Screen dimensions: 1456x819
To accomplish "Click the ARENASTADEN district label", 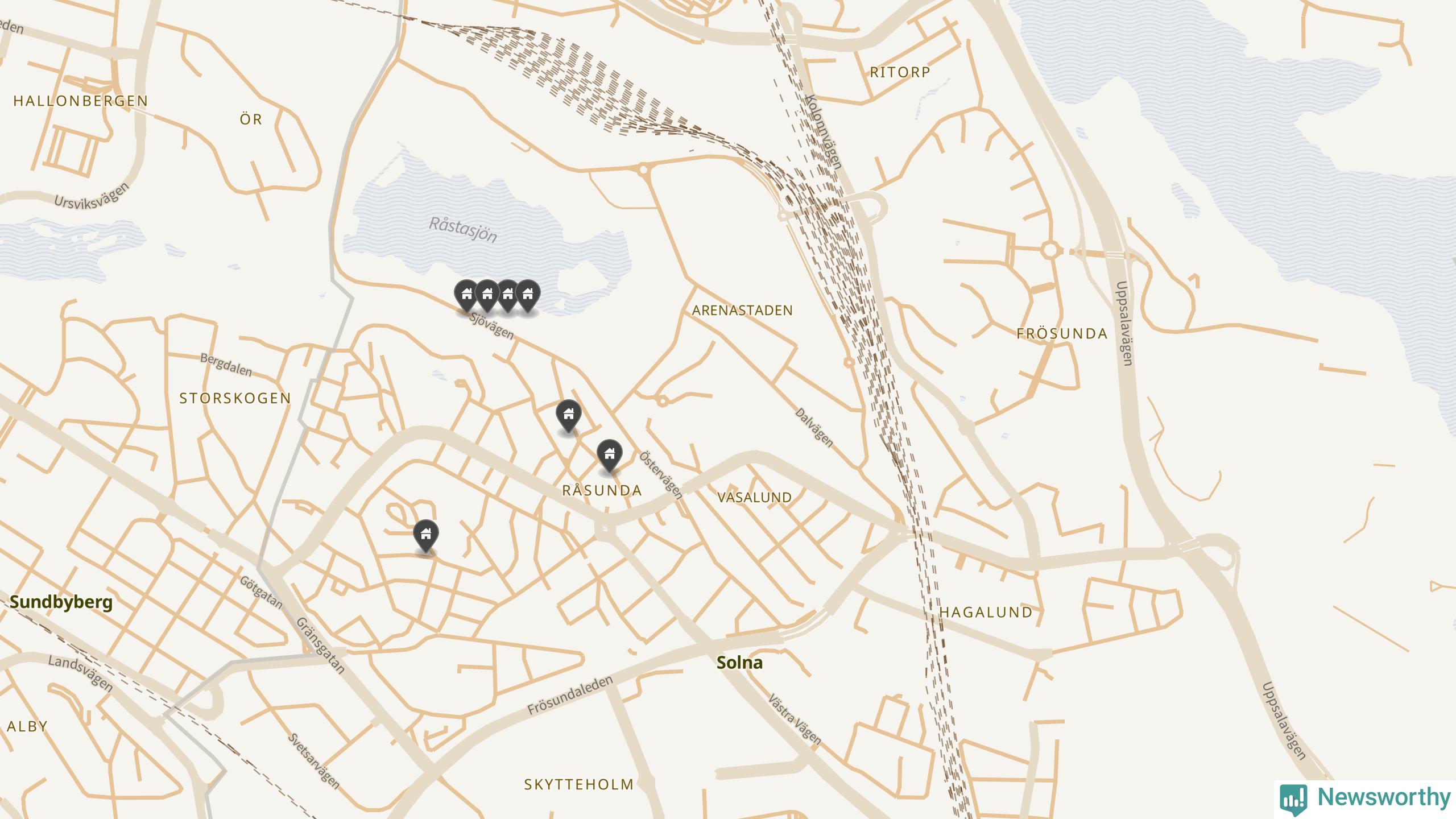I will point(742,311).
